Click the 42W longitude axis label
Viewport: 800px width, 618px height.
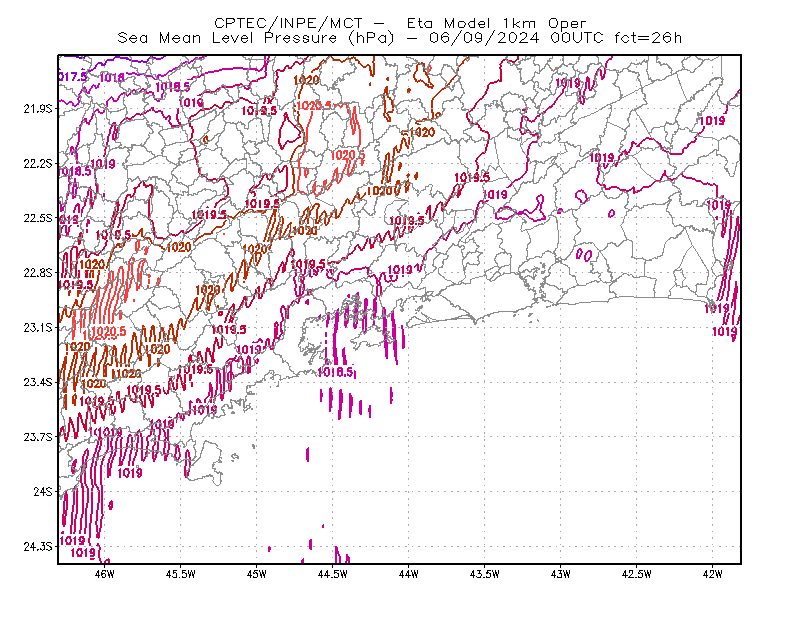point(713,574)
